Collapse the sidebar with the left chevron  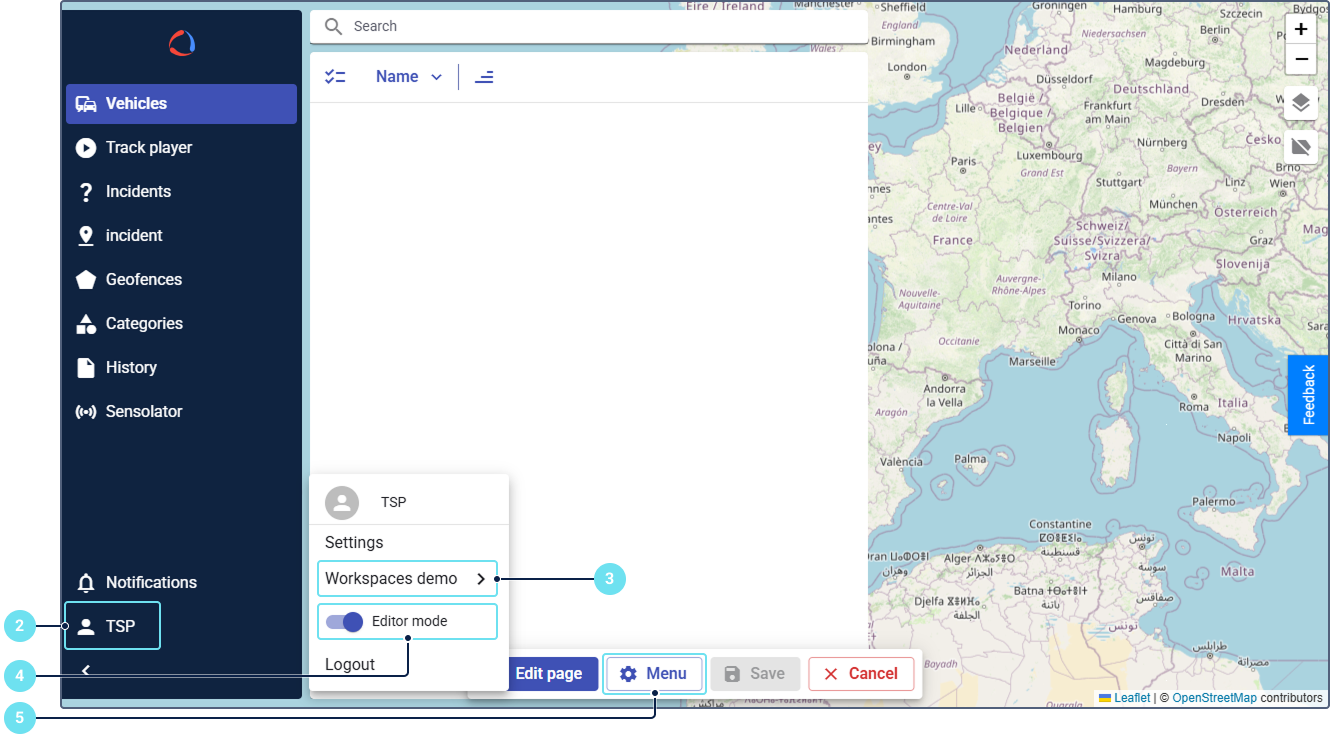point(86,670)
